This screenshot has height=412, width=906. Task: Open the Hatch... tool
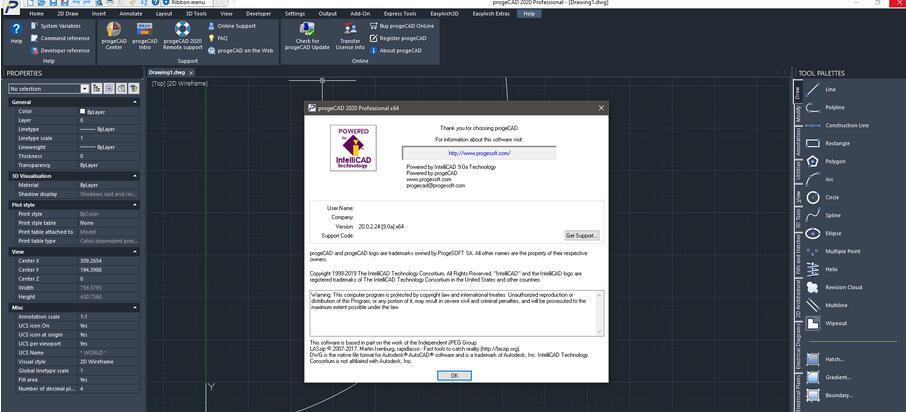point(825,359)
